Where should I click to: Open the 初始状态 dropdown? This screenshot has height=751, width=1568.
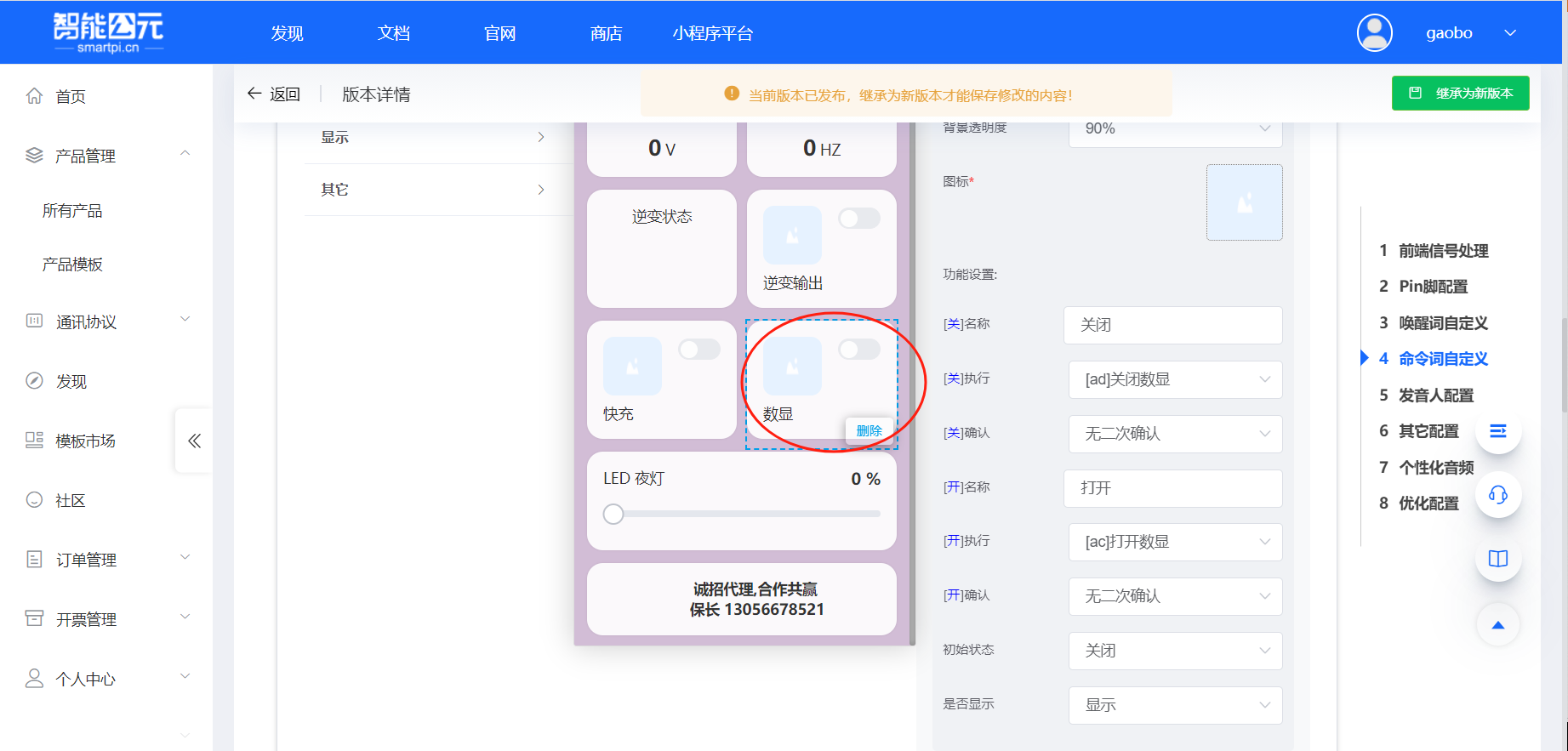(1176, 651)
